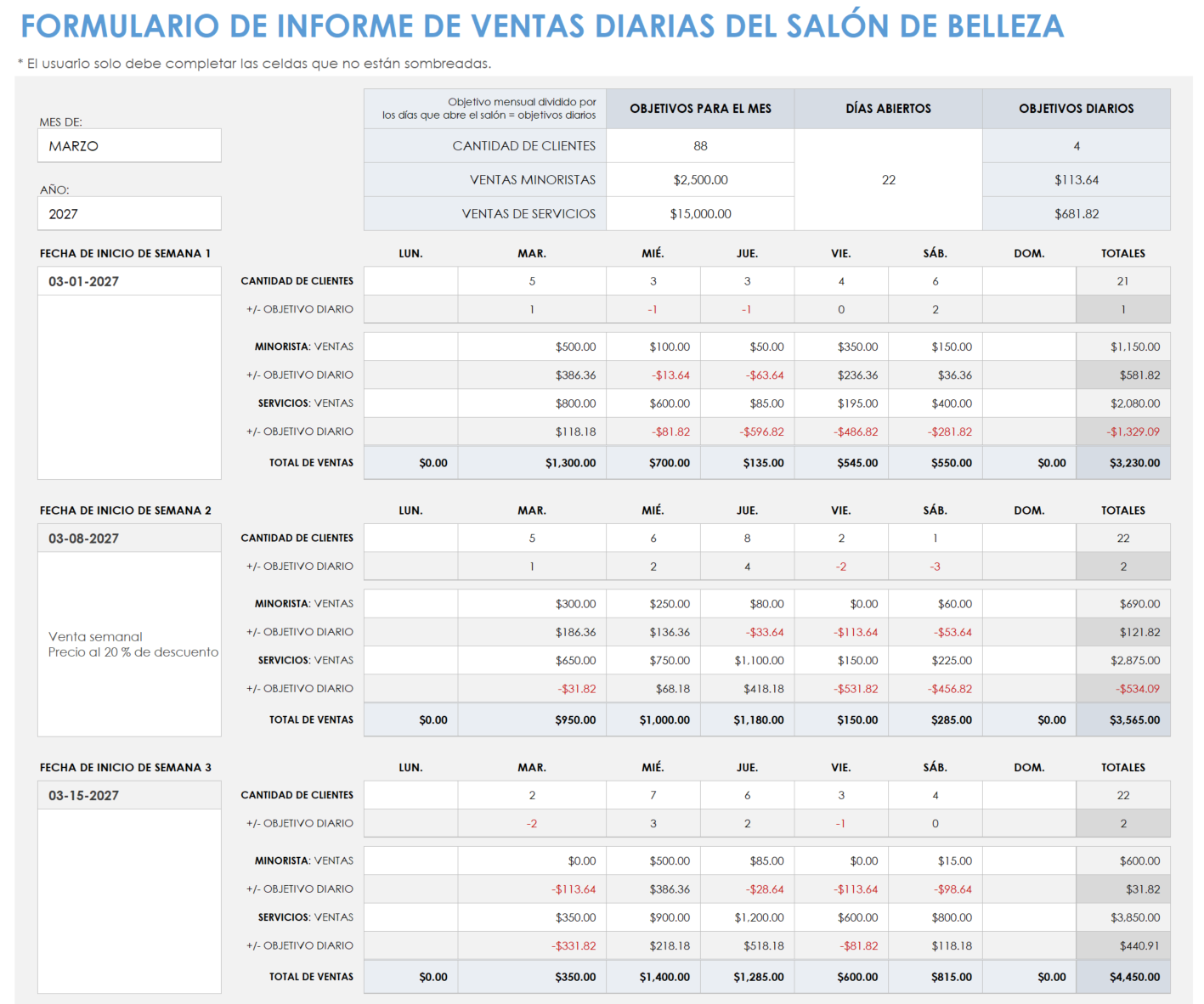
Task: Select week 2 start date 03-08-2027
Action: 129,539
